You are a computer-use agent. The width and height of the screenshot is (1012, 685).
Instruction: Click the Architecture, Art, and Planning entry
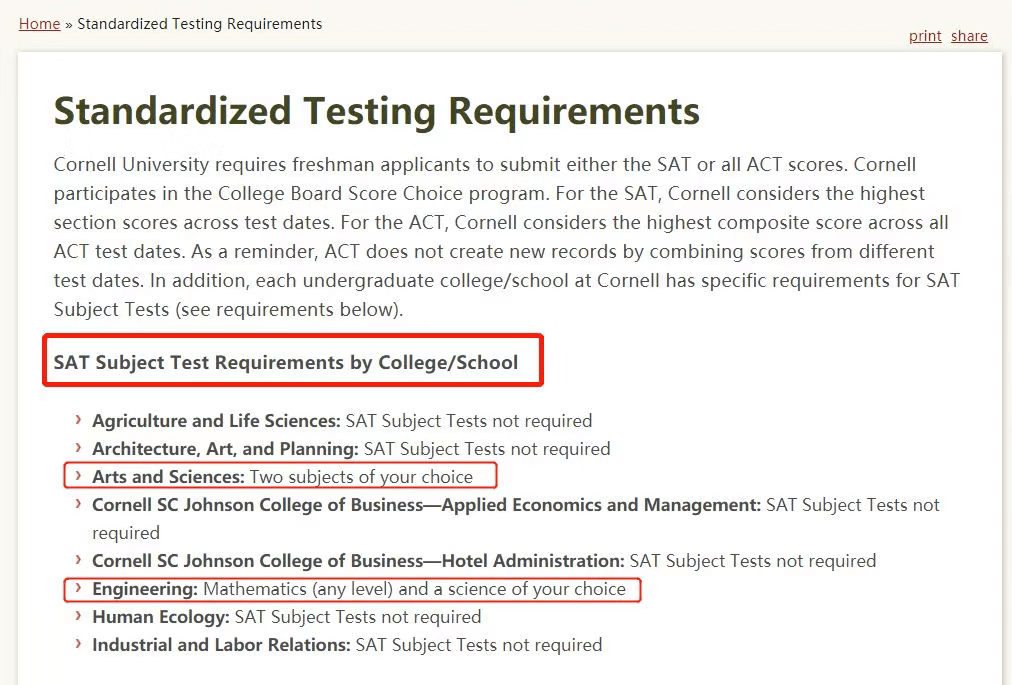pos(351,449)
